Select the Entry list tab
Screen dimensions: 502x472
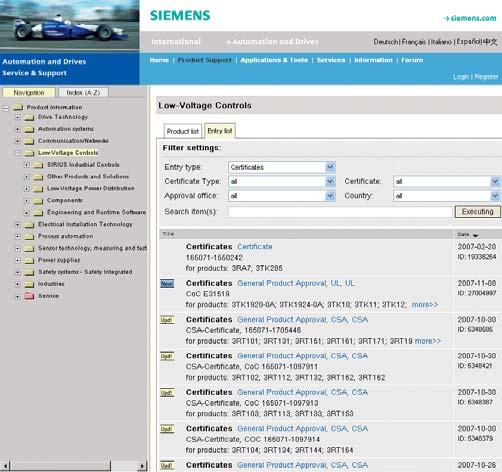tap(220, 131)
